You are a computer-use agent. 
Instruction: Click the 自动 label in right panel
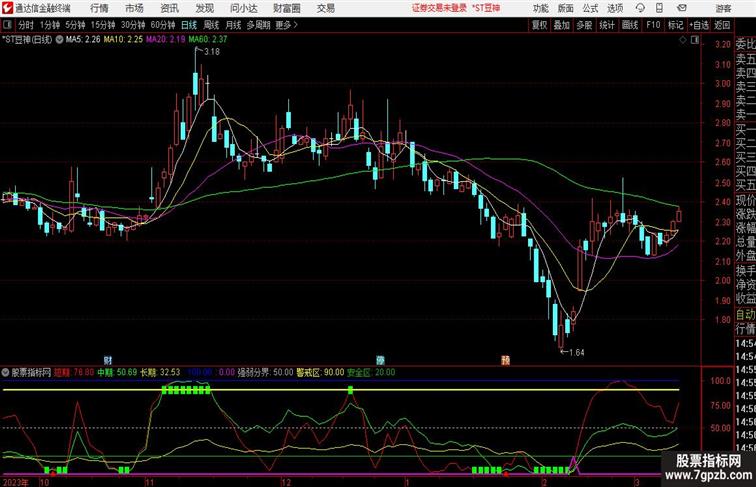(745, 315)
